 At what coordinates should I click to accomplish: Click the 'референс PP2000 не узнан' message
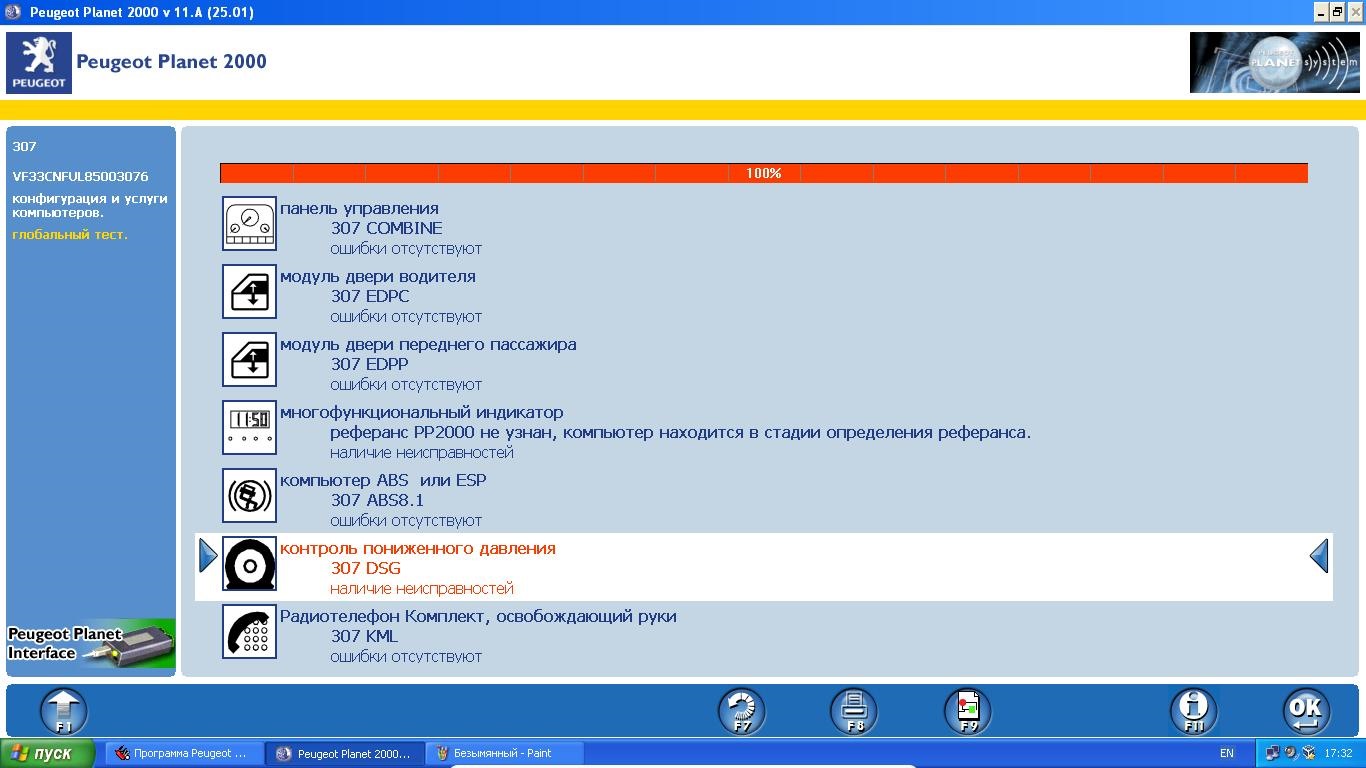tap(680, 432)
